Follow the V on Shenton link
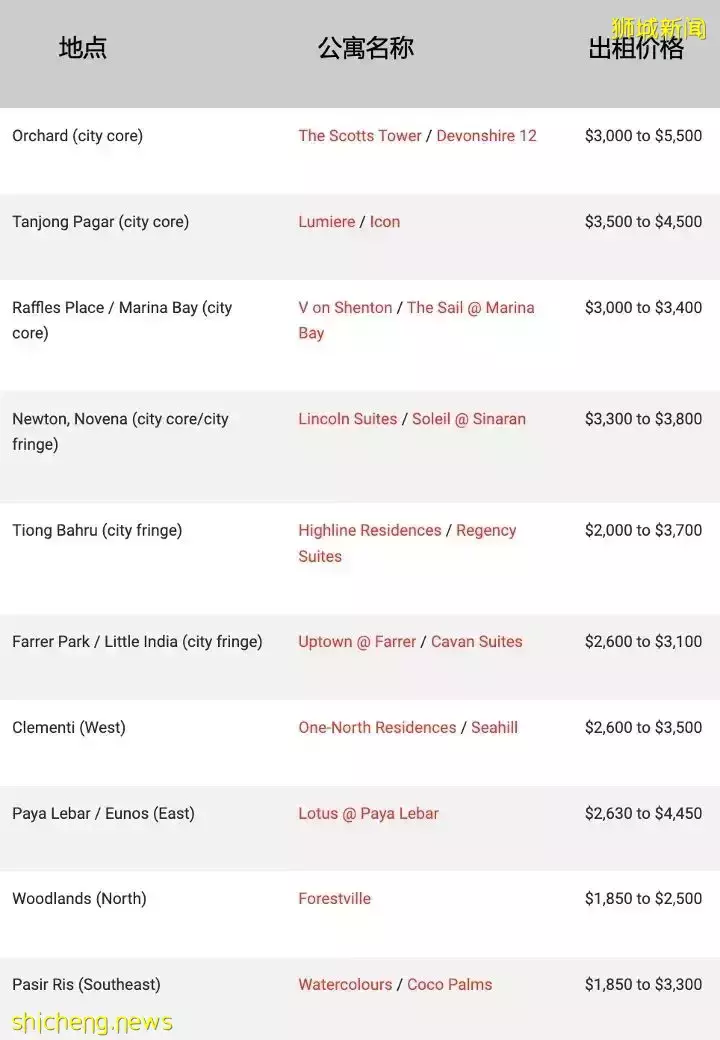Viewport: 720px width, 1040px height. (x=345, y=308)
